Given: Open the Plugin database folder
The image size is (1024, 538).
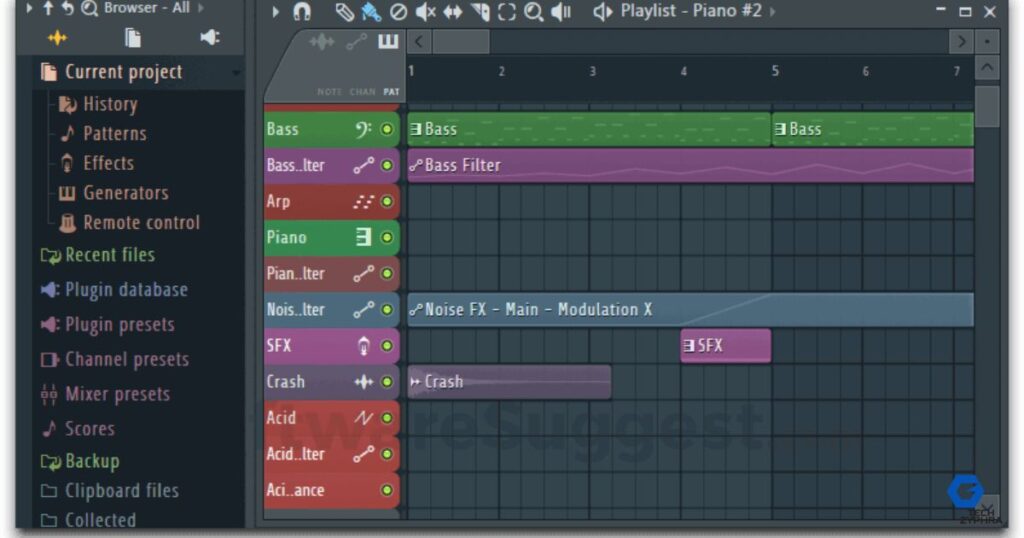Looking at the screenshot, I should 125,290.
